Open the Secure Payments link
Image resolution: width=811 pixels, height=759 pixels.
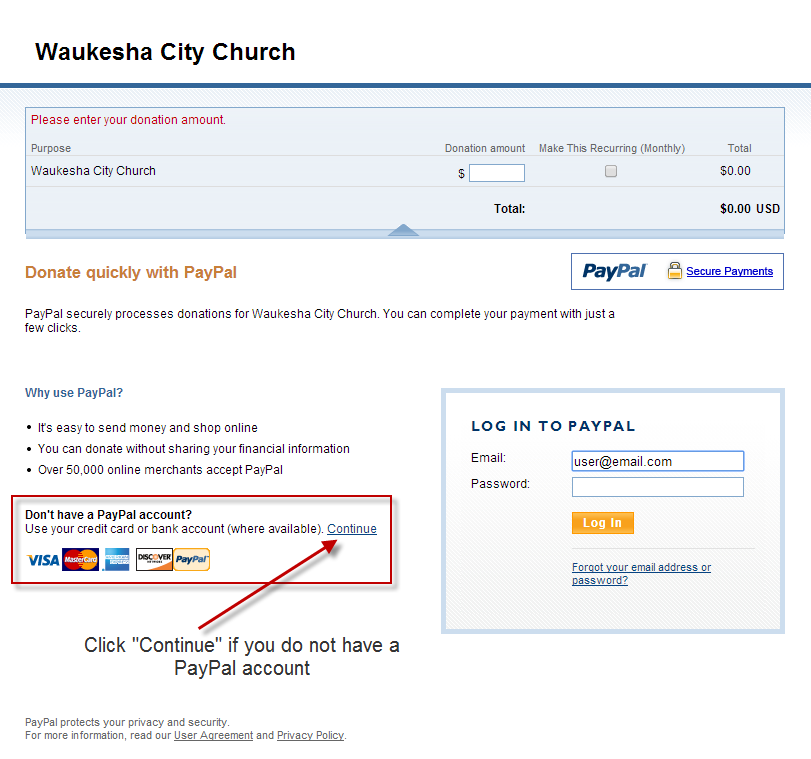pyautogui.click(x=729, y=271)
